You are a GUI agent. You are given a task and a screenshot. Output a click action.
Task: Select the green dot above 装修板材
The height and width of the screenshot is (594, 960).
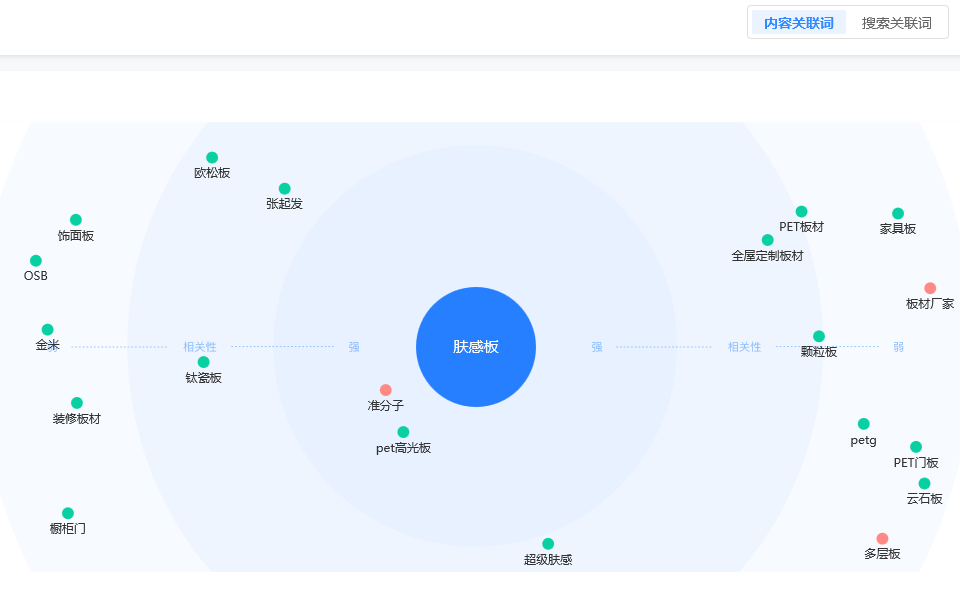77,402
